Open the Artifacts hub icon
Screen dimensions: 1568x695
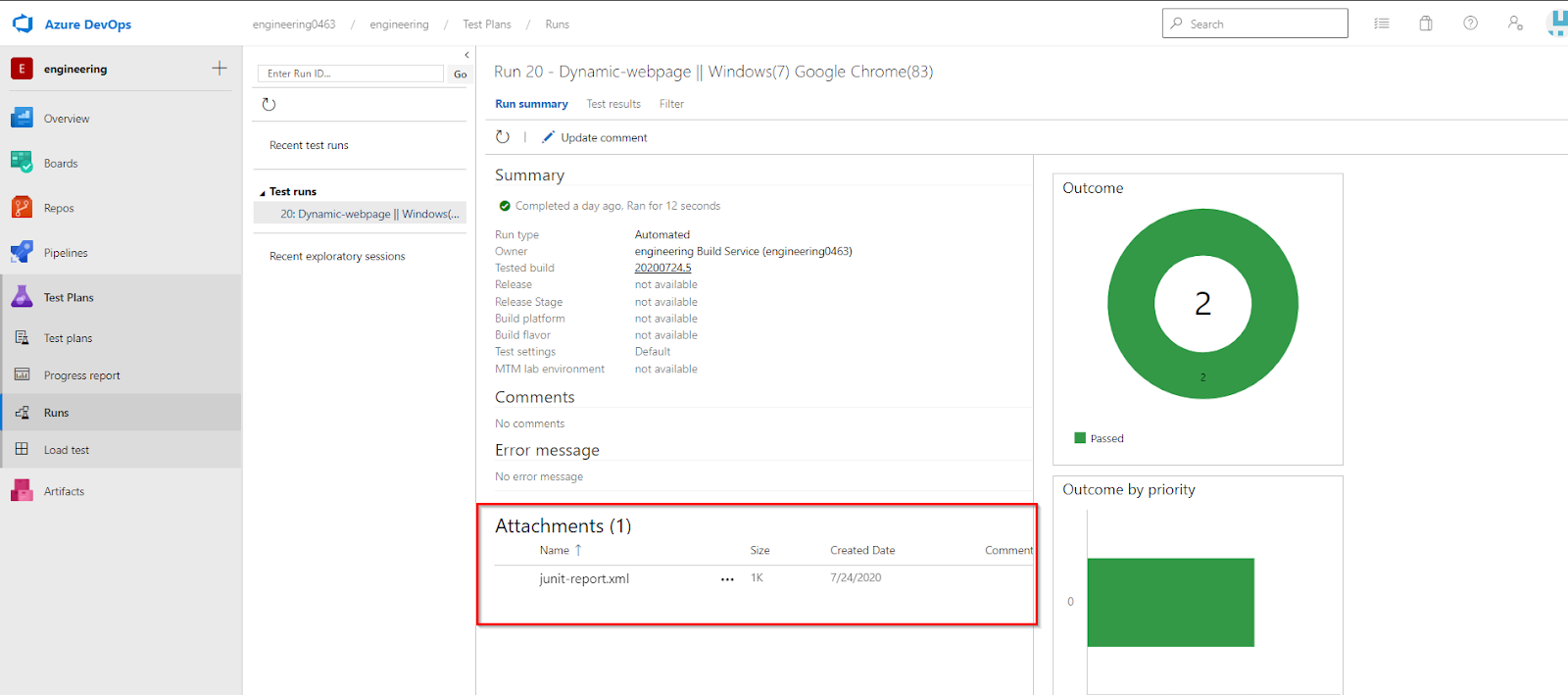(x=22, y=490)
